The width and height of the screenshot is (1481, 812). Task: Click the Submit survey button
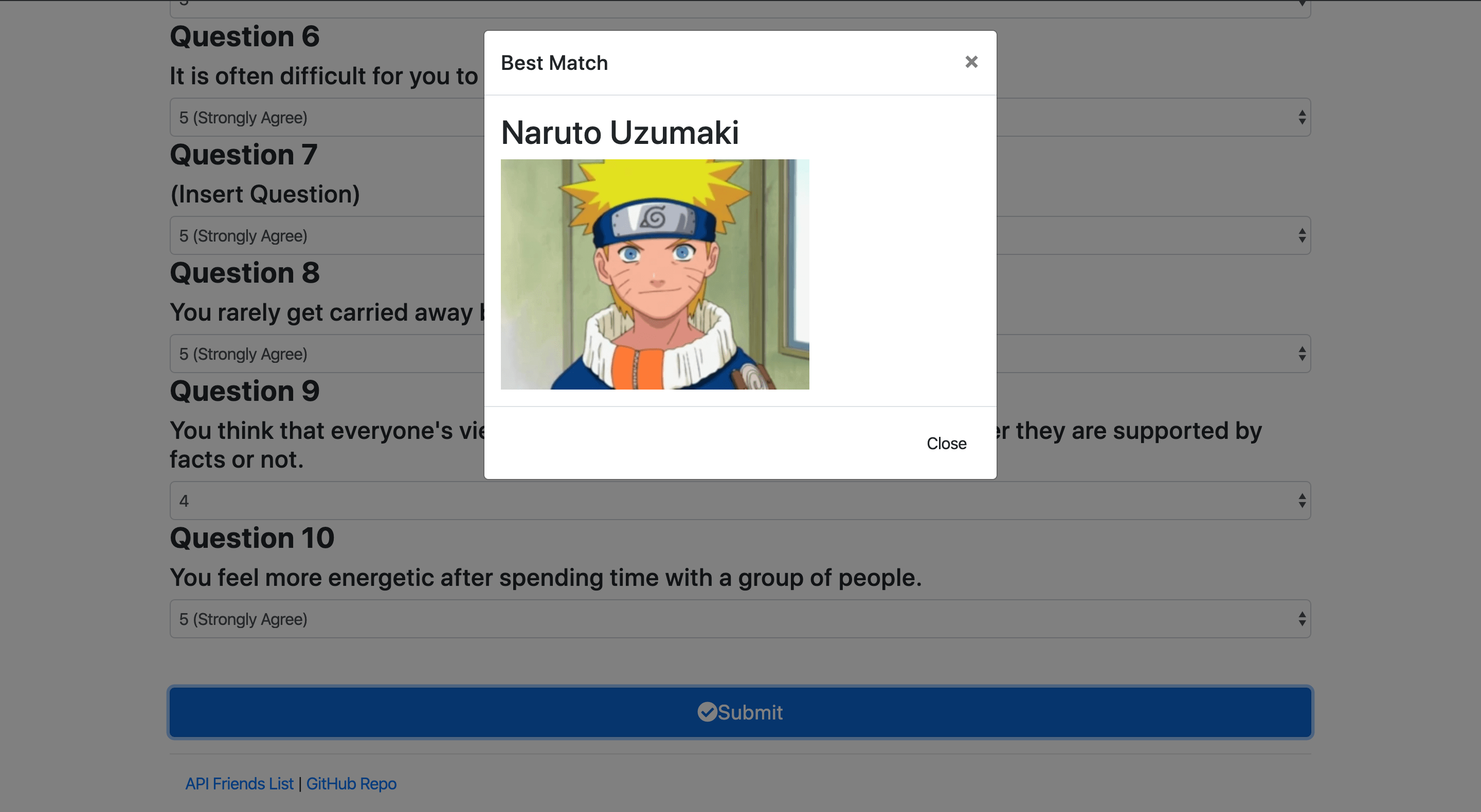pyautogui.click(x=740, y=712)
